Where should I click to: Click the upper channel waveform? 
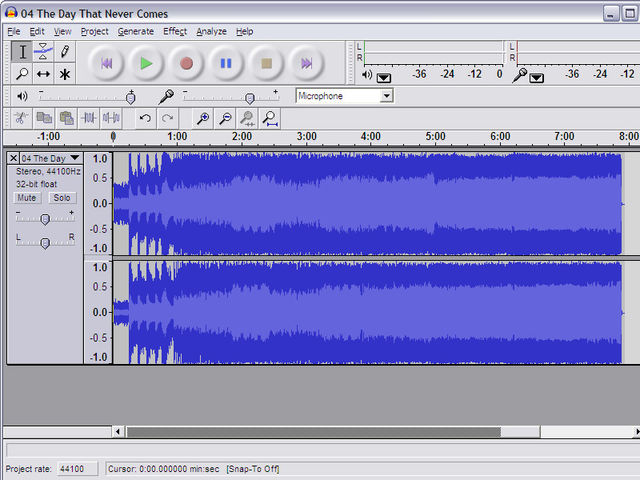point(367,203)
